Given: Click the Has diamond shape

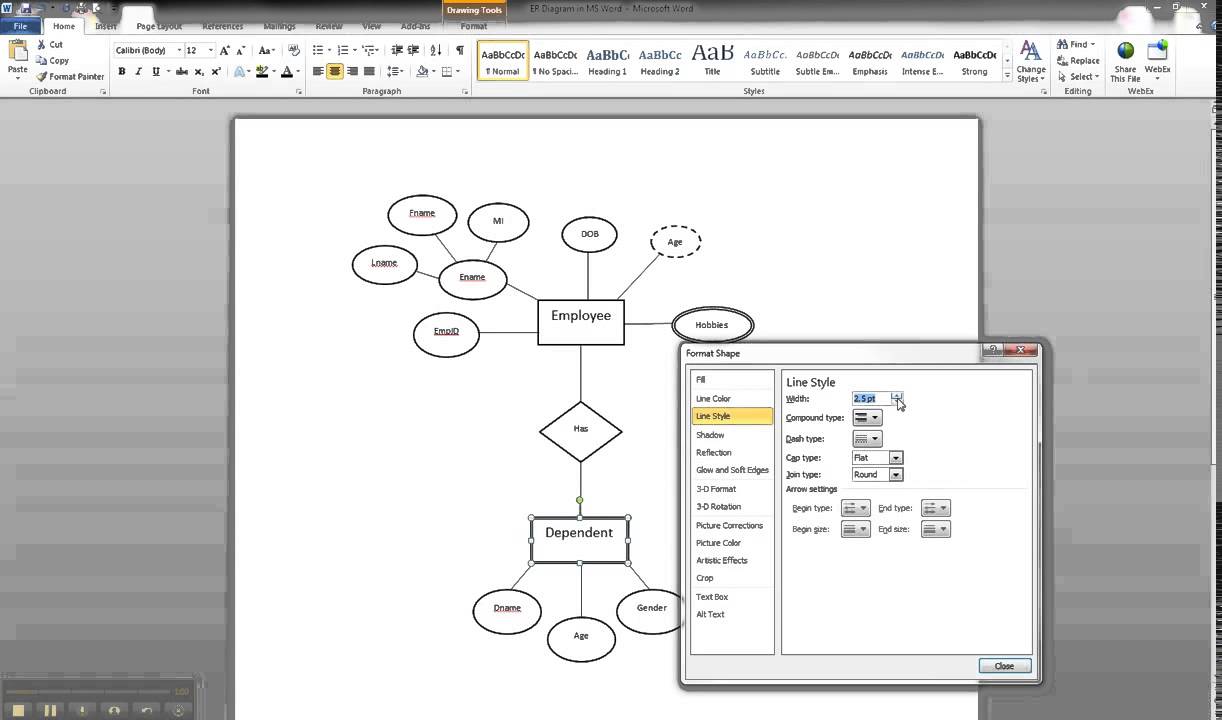Looking at the screenshot, I should coord(581,431).
